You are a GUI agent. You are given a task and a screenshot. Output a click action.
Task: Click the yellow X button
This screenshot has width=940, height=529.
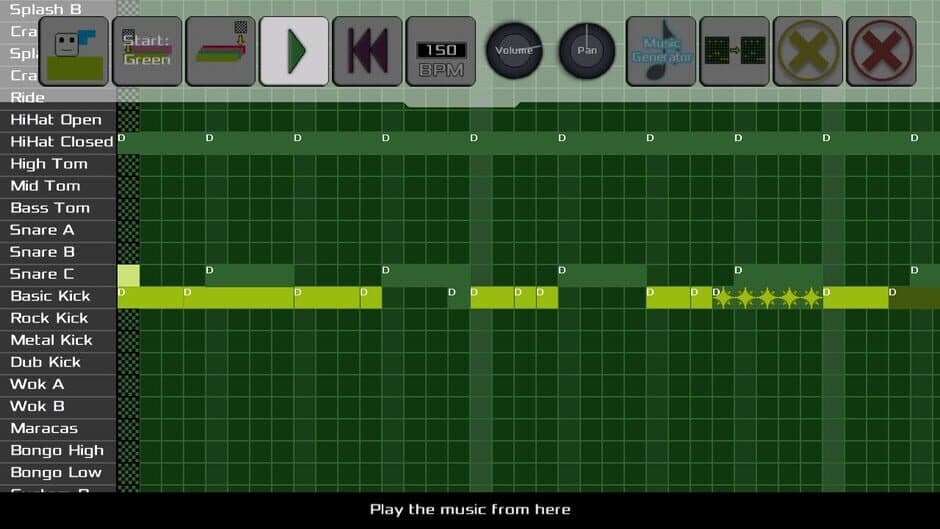click(808, 51)
